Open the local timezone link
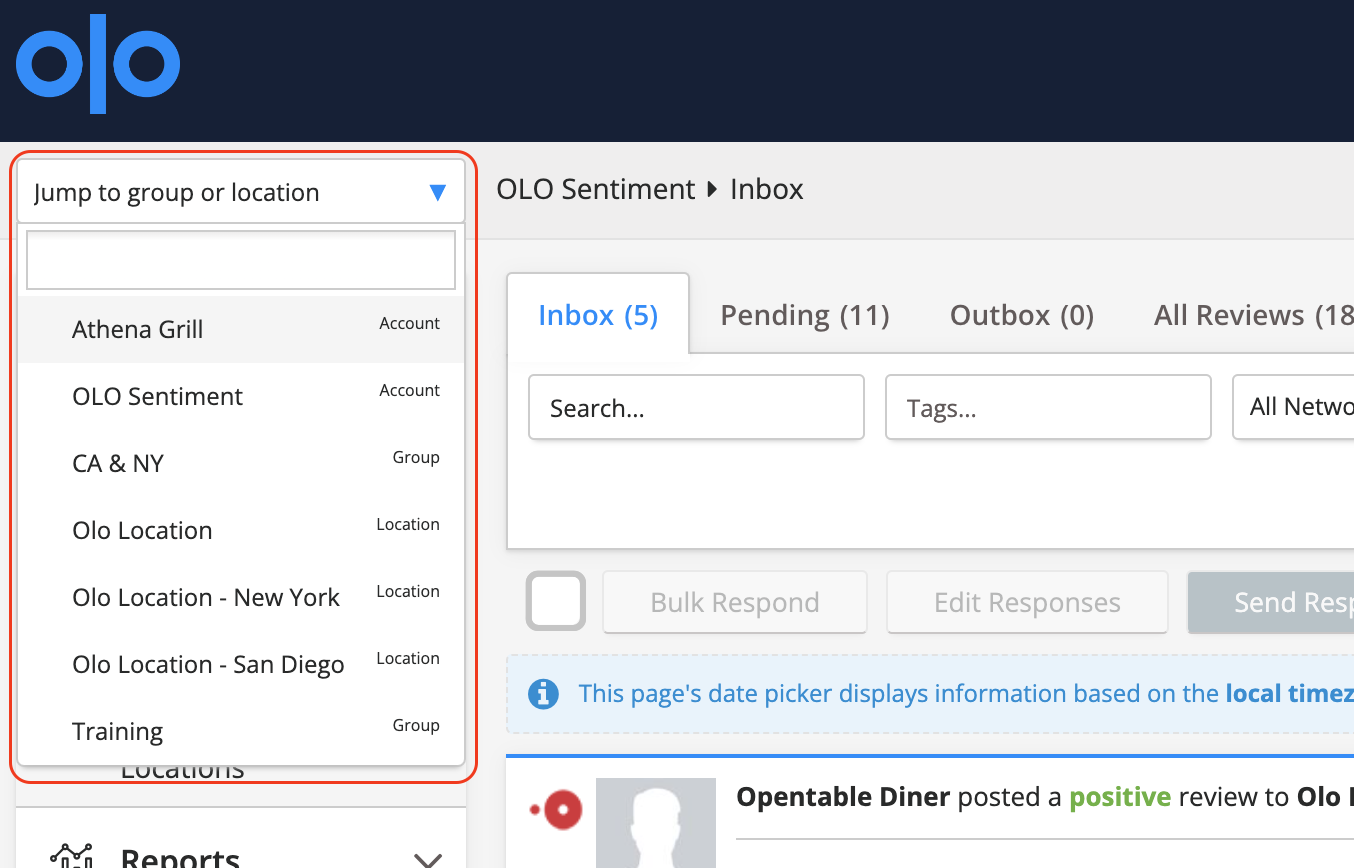1354x868 pixels. coord(1289,693)
